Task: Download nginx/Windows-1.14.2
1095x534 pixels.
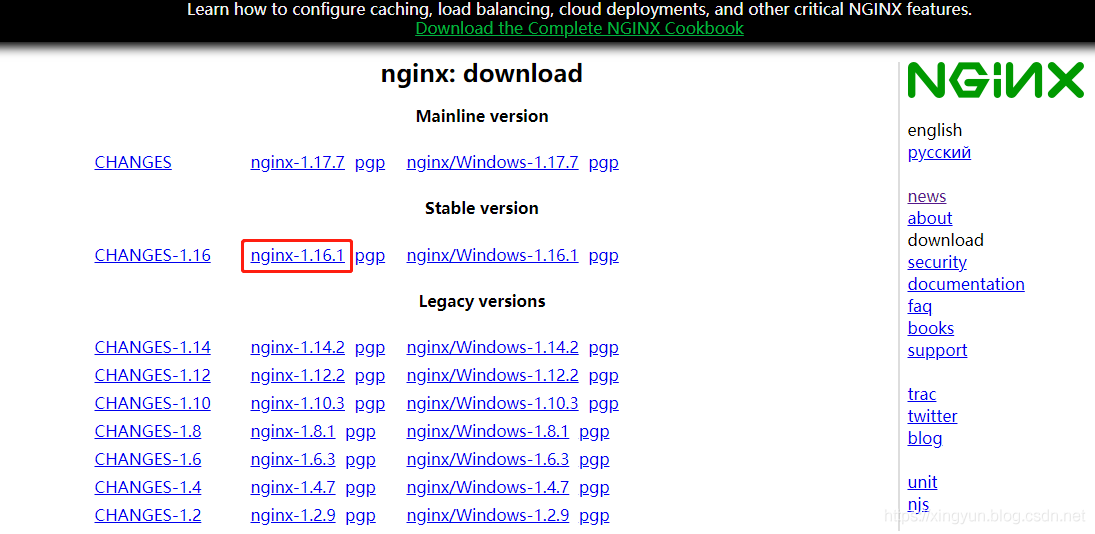Action: click(492, 347)
